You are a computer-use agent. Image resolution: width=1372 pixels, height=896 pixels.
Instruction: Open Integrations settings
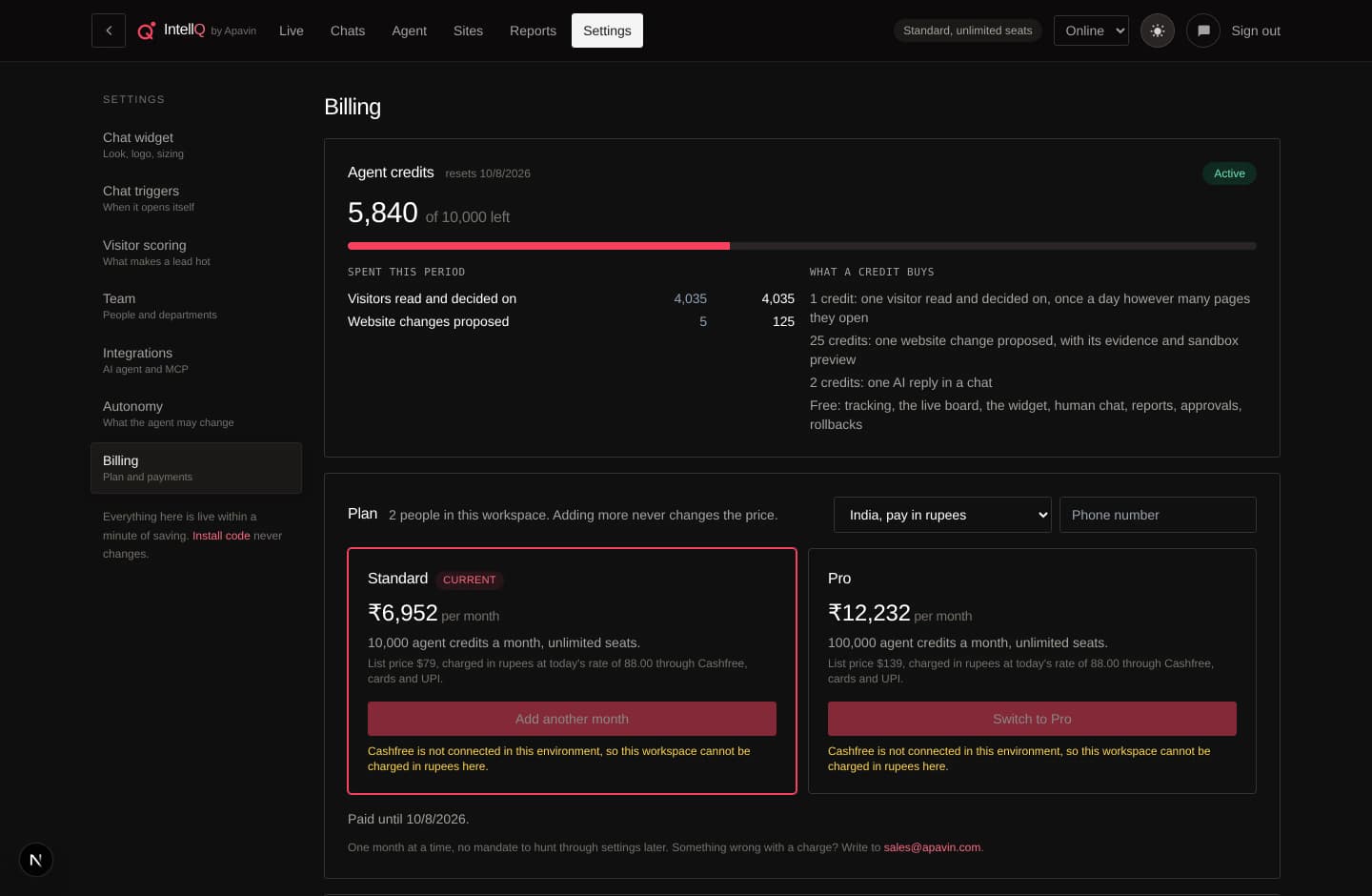click(x=196, y=360)
